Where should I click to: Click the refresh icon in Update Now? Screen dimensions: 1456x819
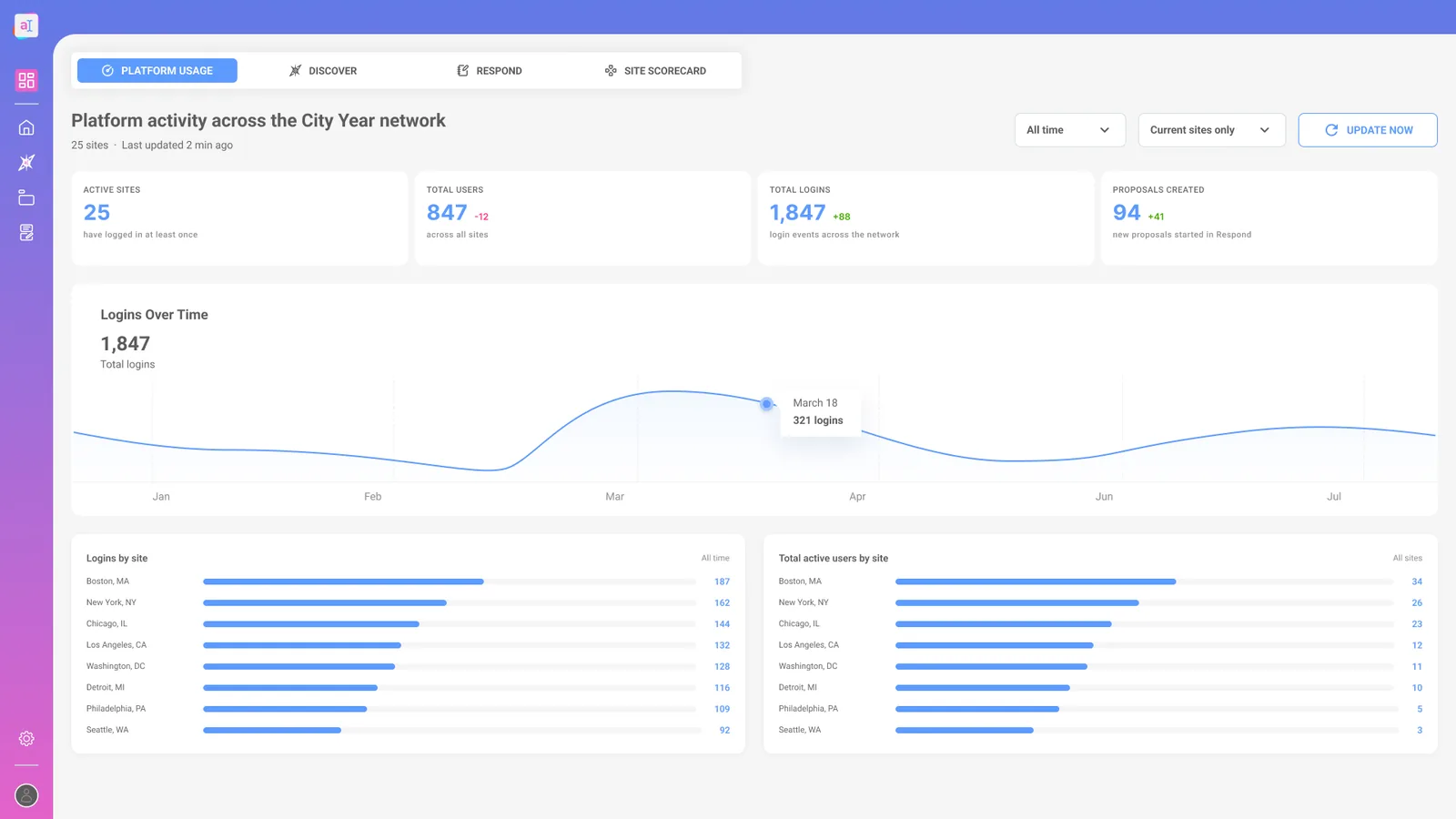1331,130
